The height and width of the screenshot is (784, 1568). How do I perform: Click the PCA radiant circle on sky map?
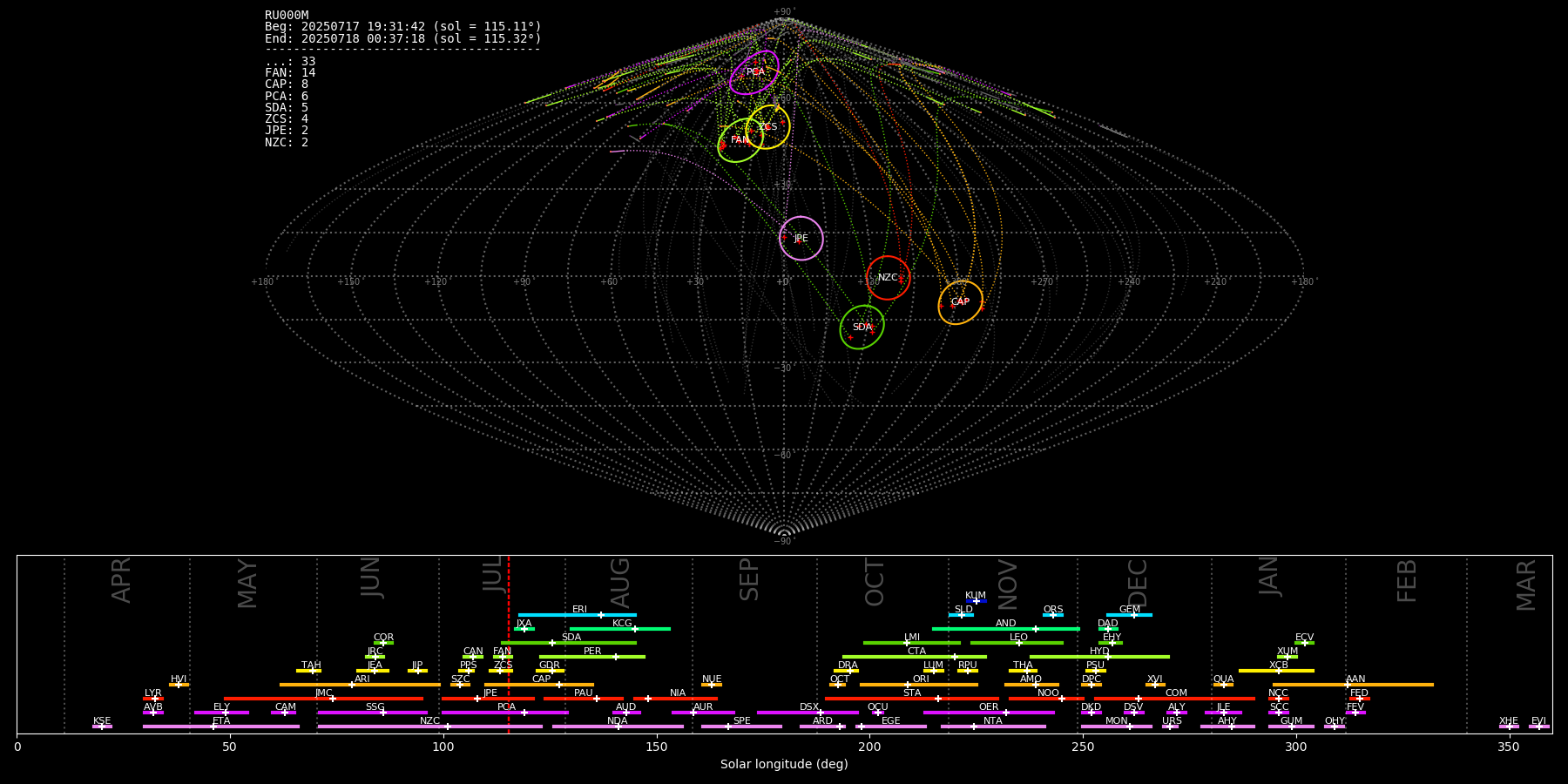[x=754, y=72]
